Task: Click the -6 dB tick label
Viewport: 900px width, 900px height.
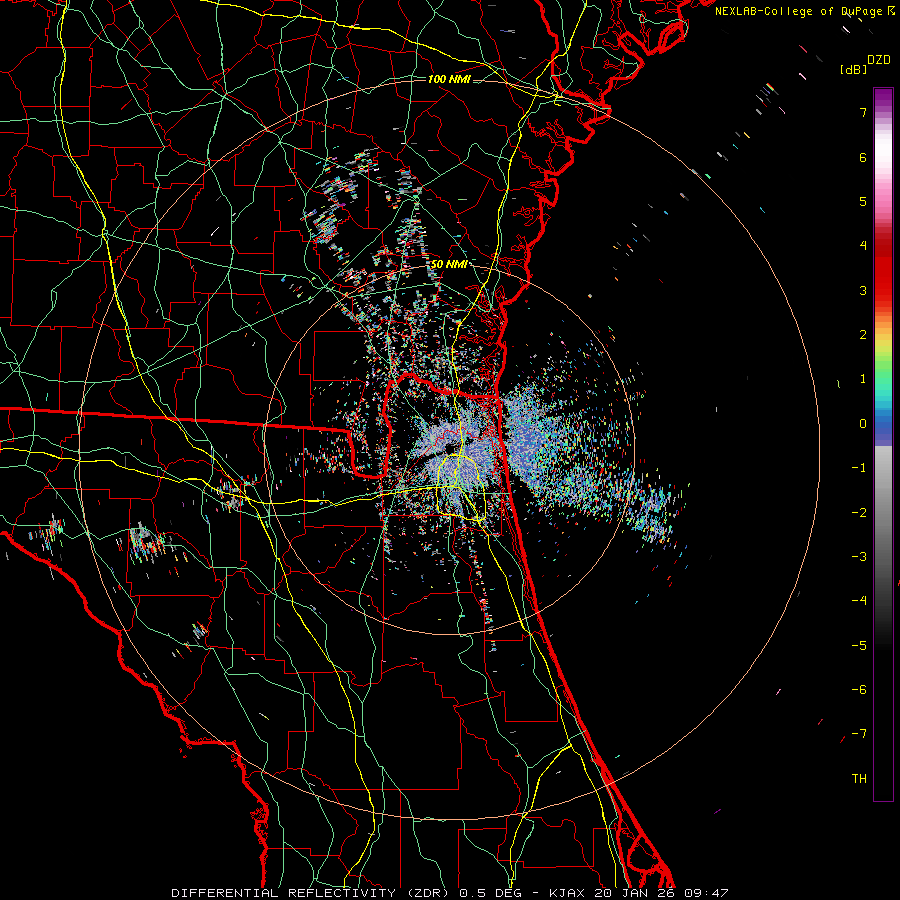Action: (x=859, y=690)
